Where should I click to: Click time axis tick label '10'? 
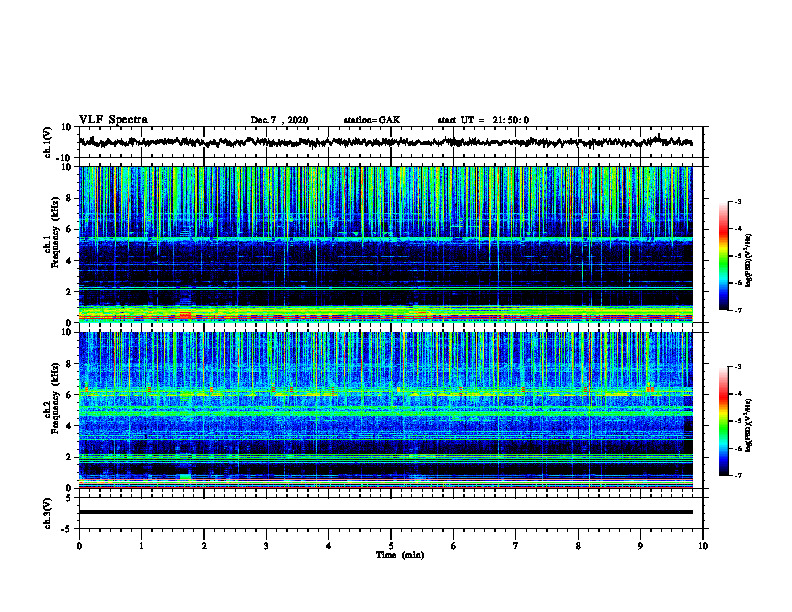(703, 546)
